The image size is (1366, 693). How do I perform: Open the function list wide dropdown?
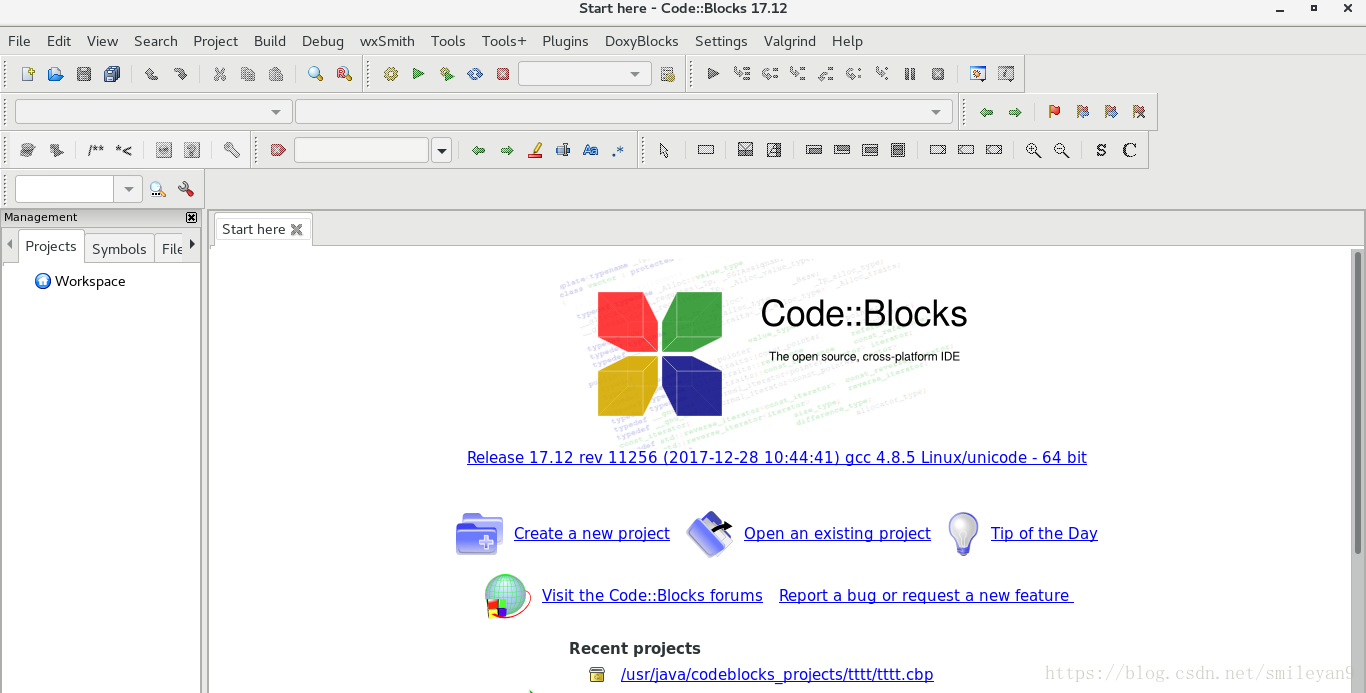click(624, 112)
